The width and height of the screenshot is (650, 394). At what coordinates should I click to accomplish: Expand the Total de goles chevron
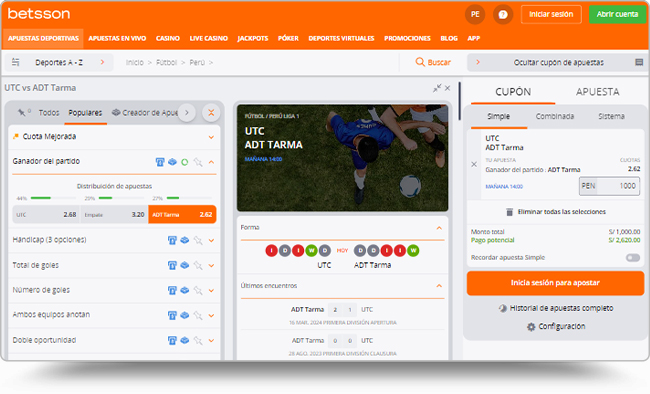(211, 265)
